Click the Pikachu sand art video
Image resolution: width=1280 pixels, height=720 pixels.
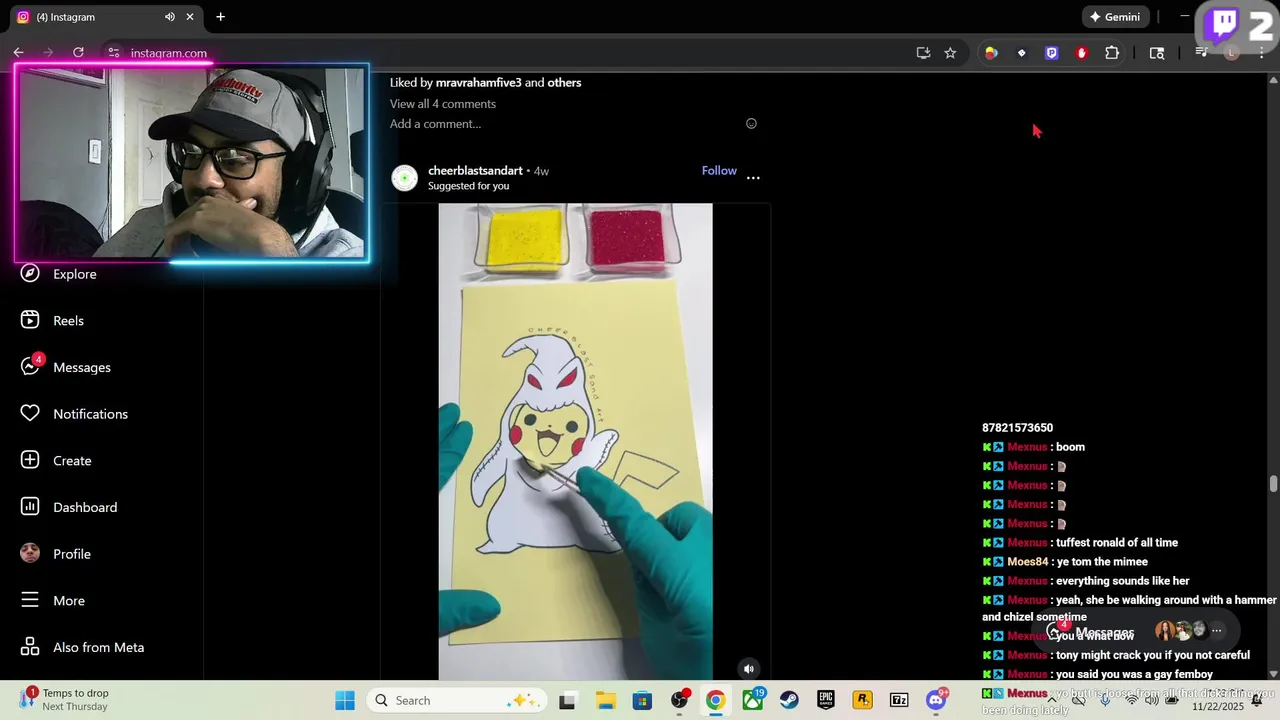(x=575, y=441)
